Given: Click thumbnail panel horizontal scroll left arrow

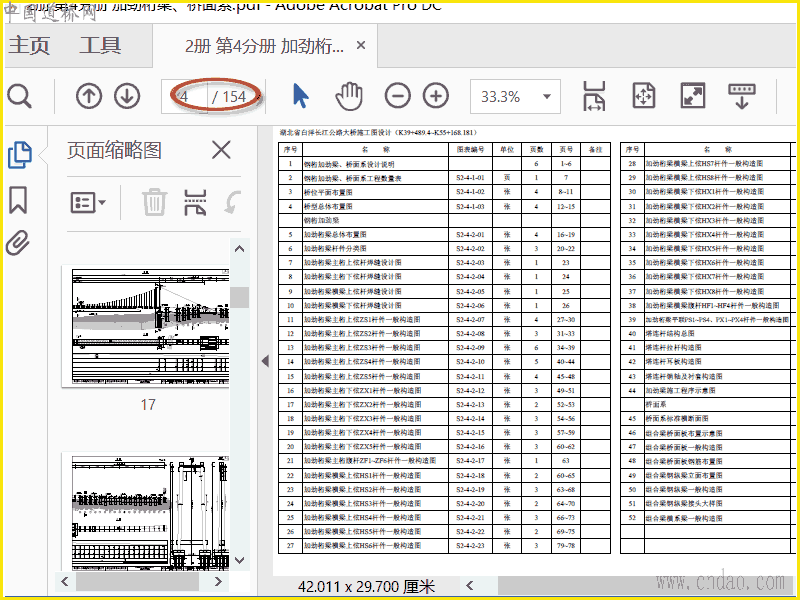Looking at the screenshot, I should [x=65, y=581].
